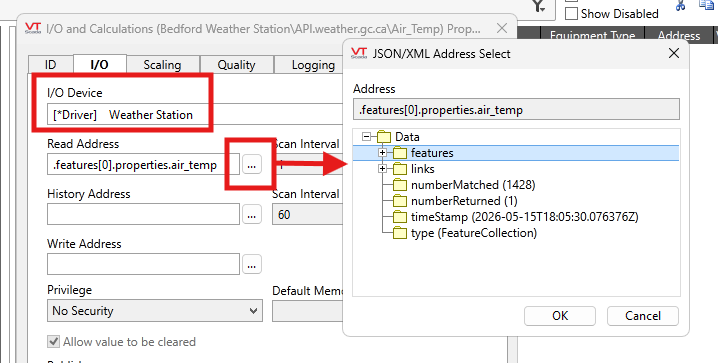The height and width of the screenshot is (363, 718).
Task: Select type (FeatureCollection) tree row
Action: coord(473,233)
